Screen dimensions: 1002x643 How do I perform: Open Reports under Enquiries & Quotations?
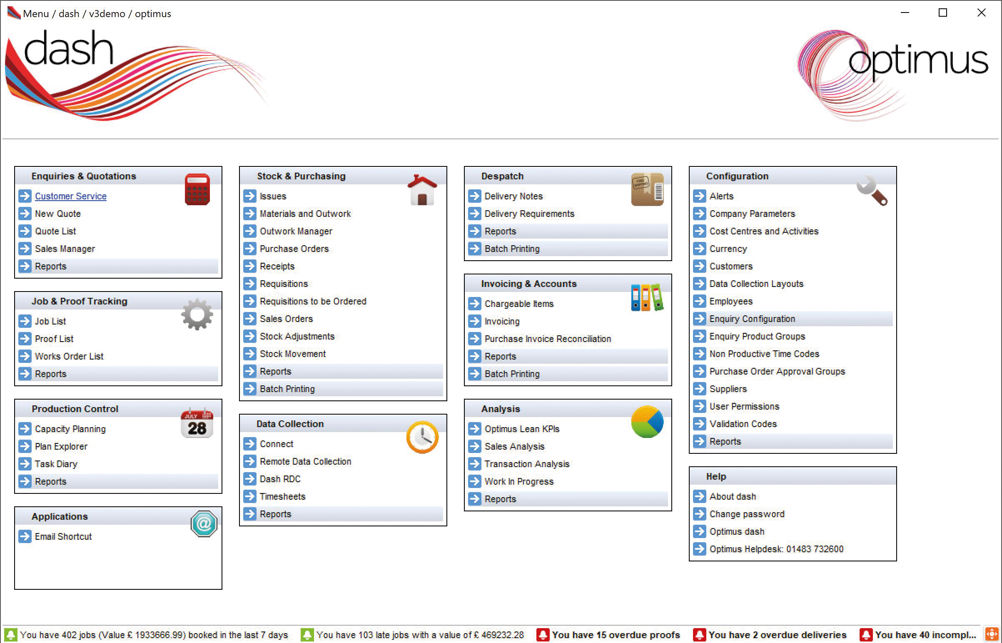click(x=118, y=267)
